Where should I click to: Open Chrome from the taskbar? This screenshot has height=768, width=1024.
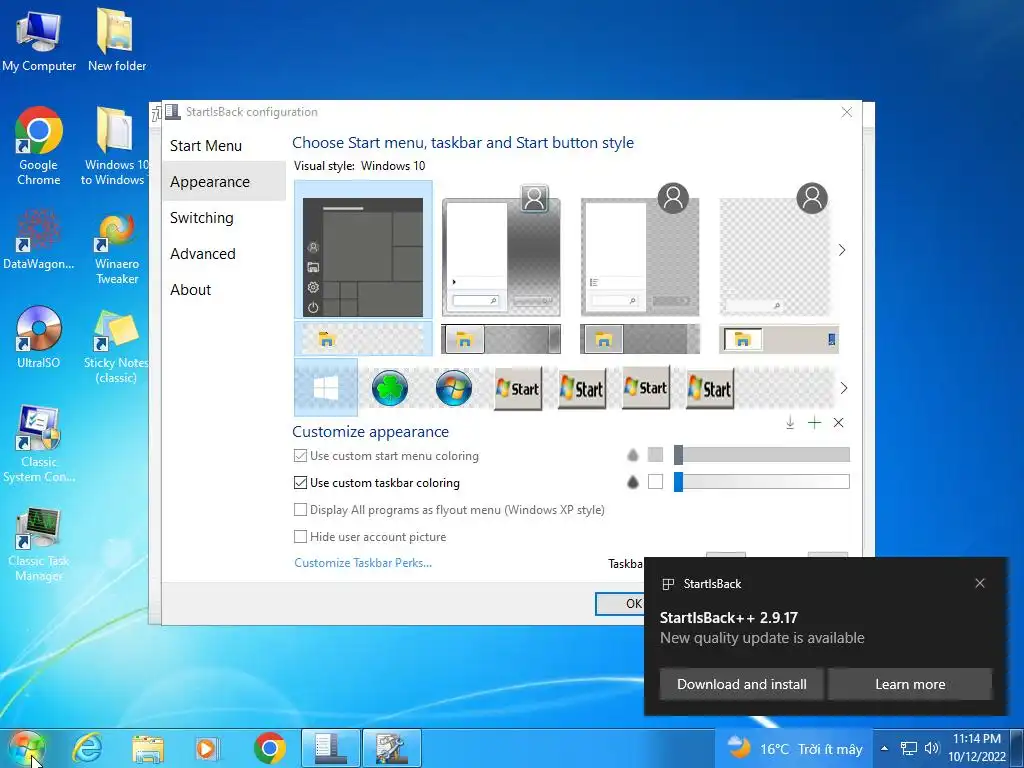pyautogui.click(x=270, y=748)
